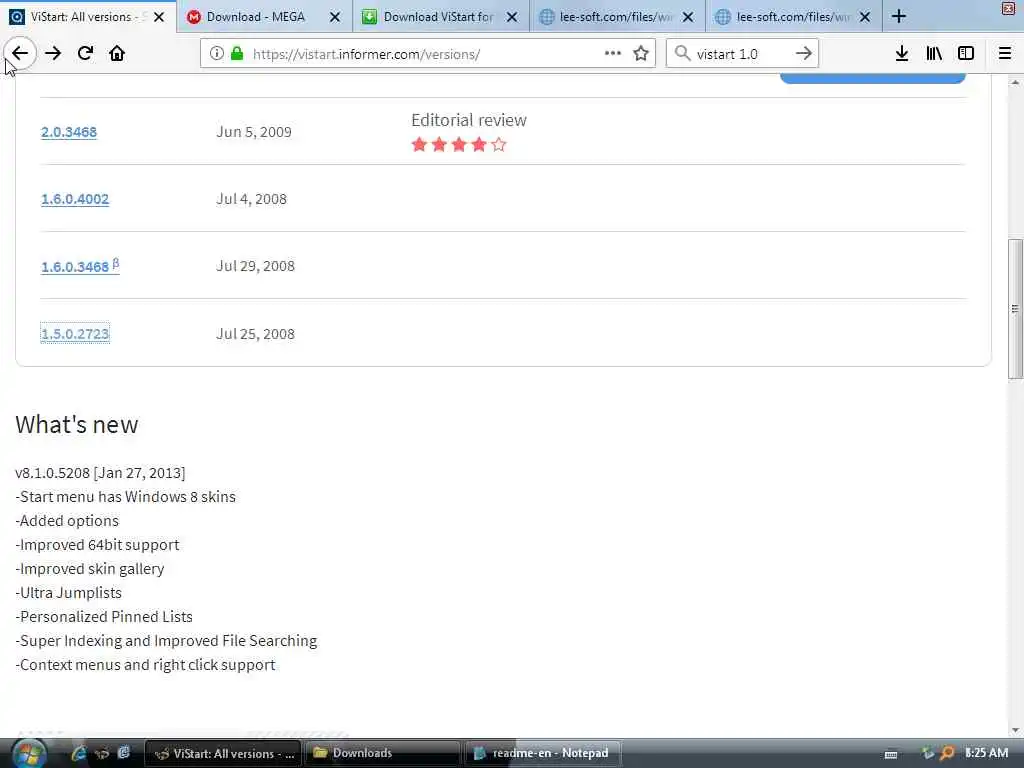Open version 1.6.0.3468 beta link
This screenshot has height=768, width=1024.
[x=80, y=266]
